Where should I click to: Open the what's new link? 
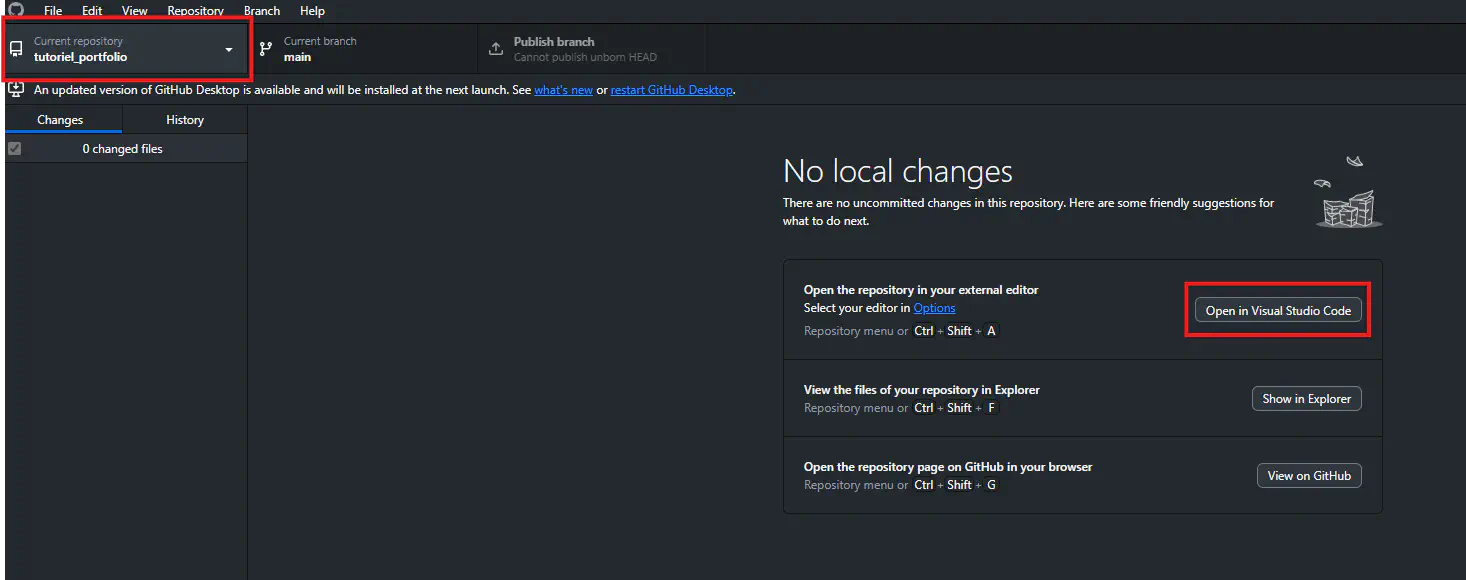coord(563,90)
